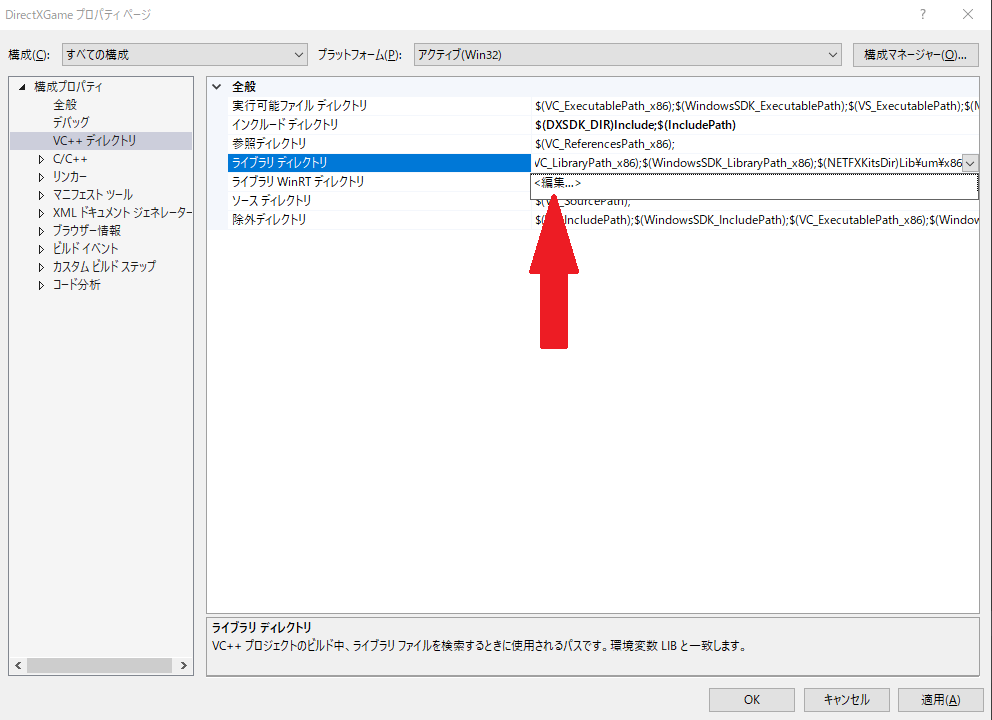Select the ライブラリ ディレクトリ property row
The height and width of the screenshot is (720, 992).
(379, 163)
